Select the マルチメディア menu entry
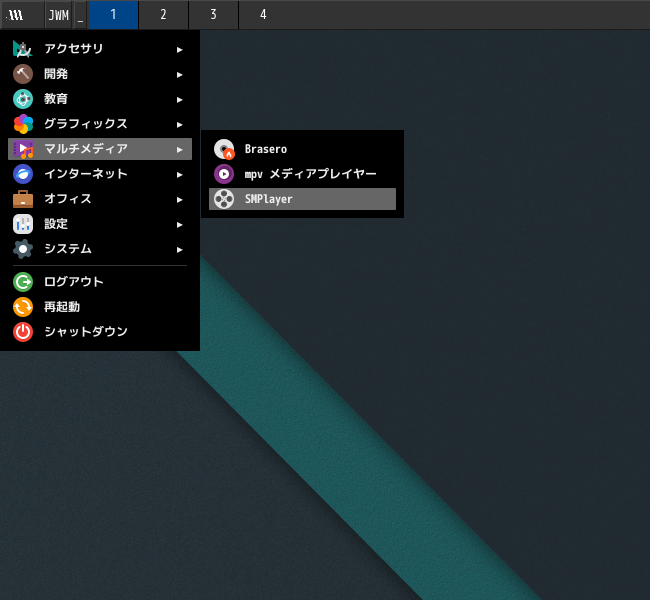The height and width of the screenshot is (600, 650). [100, 149]
